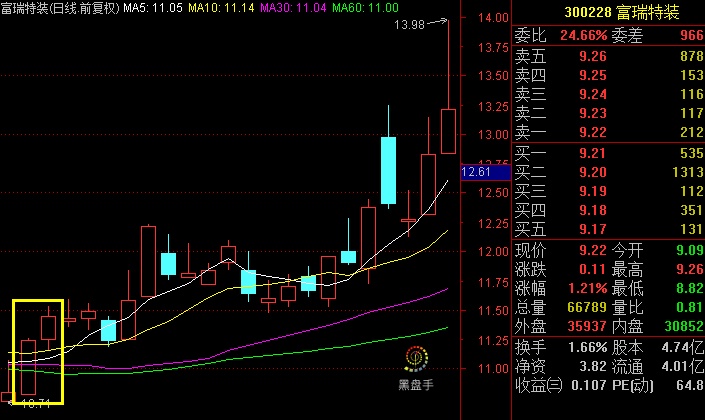Click the 13.98 high price annotation
The image size is (705, 420).
(409, 25)
